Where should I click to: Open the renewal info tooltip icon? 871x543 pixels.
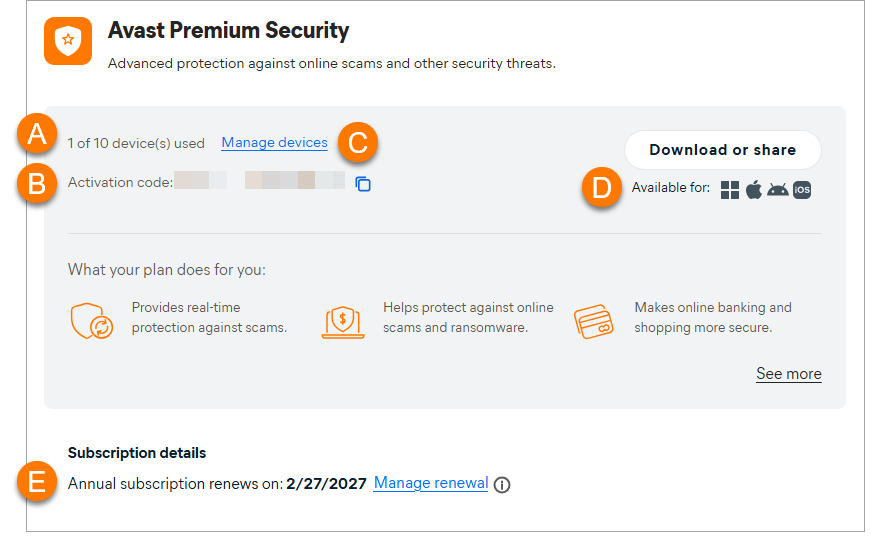pyautogui.click(x=502, y=485)
